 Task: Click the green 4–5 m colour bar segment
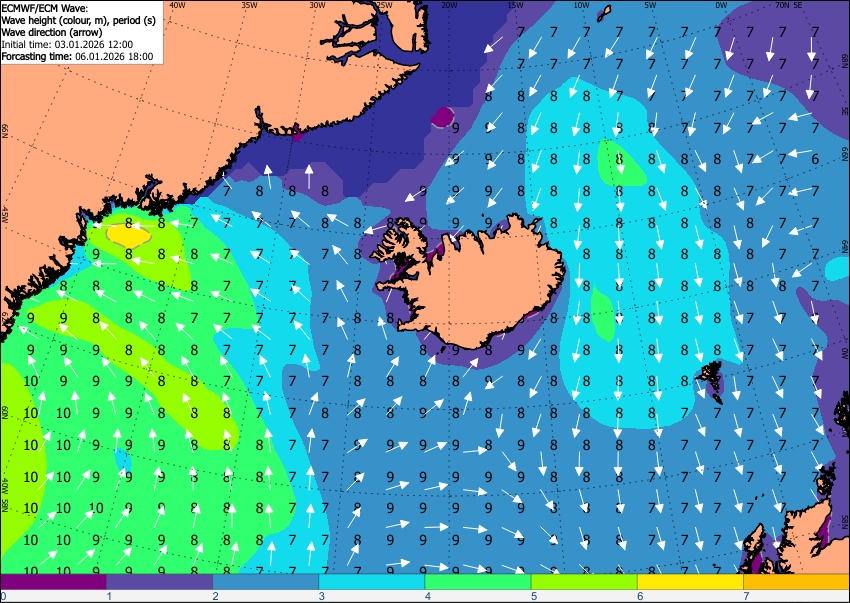pyautogui.click(x=478, y=582)
